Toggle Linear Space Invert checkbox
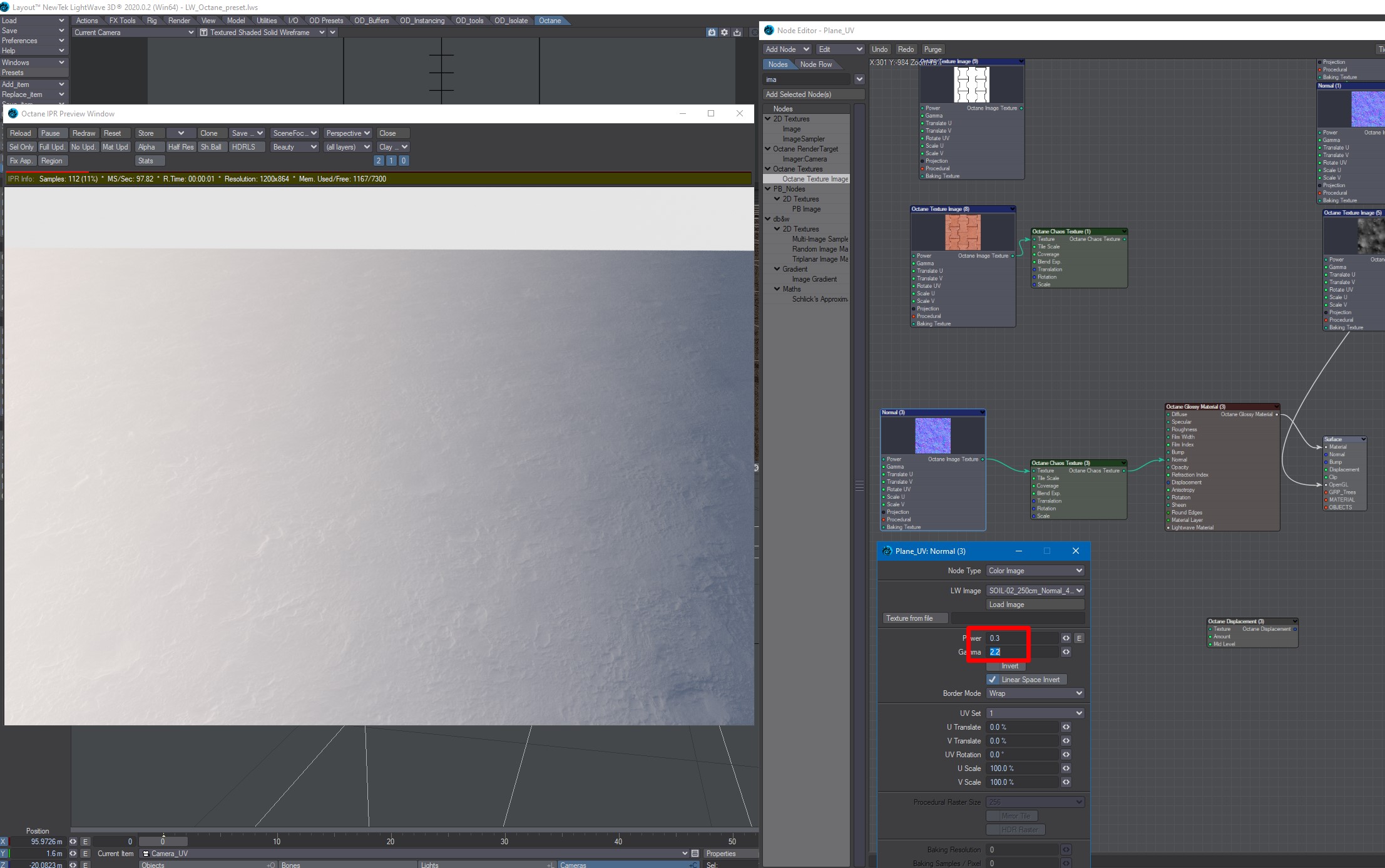The width and height of the screenshot is (1385, 868). 993,680
